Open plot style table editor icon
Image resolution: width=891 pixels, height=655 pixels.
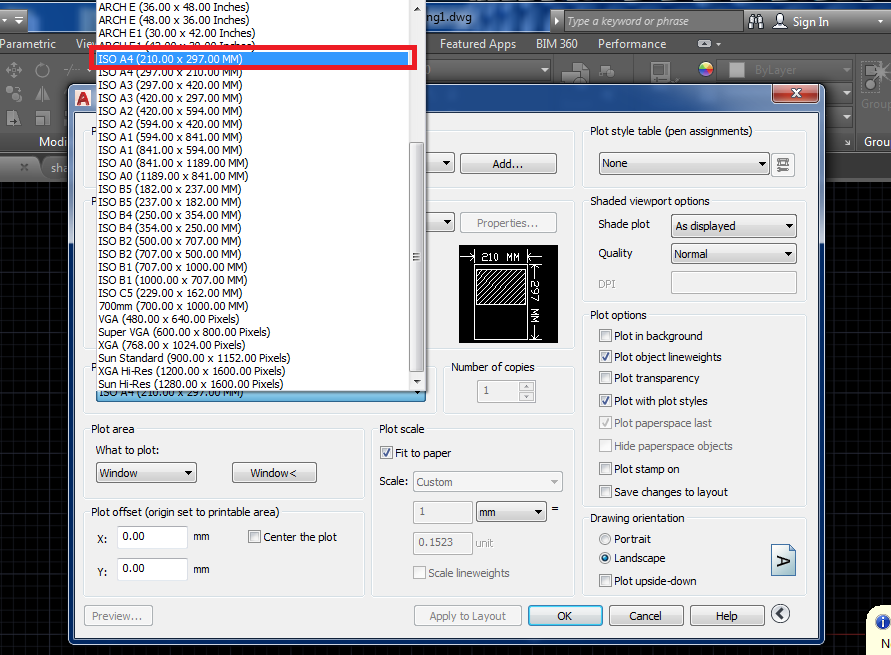(783, 165)
